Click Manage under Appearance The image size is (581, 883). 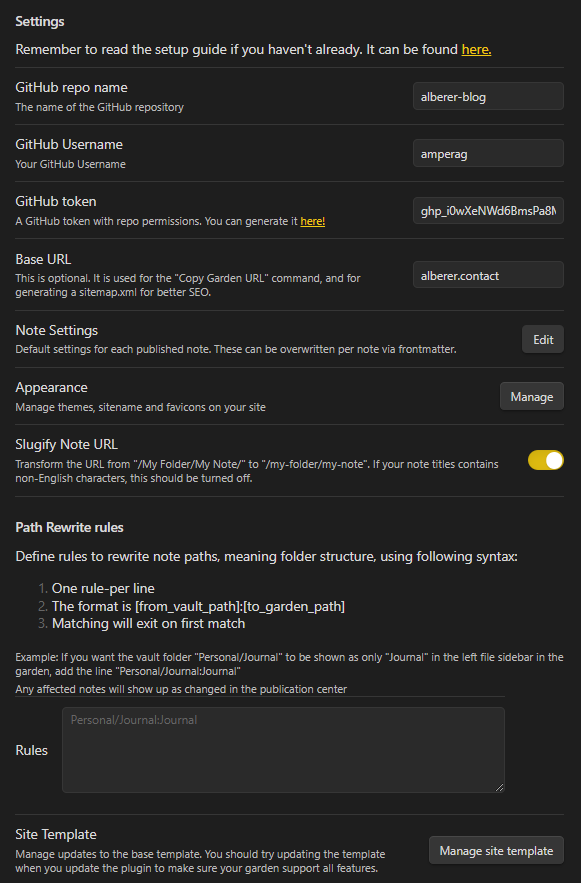(x=531, y=396)
